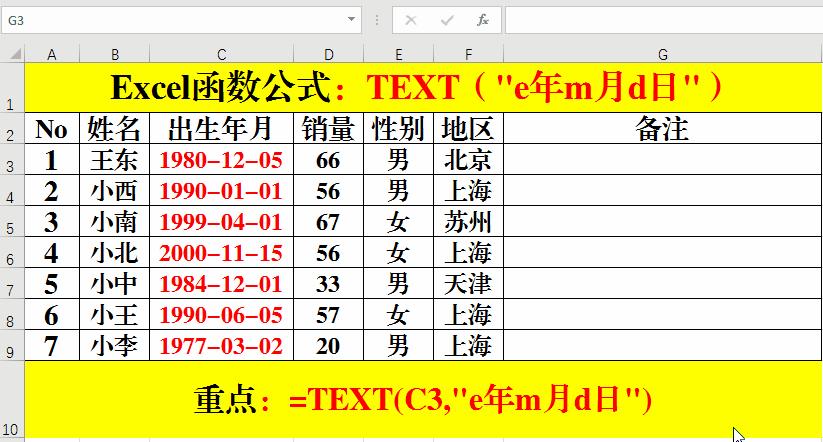Viewport: 823px width, 442px height.
Task: Select row 1 header
Action: click(x=12, y=88)
